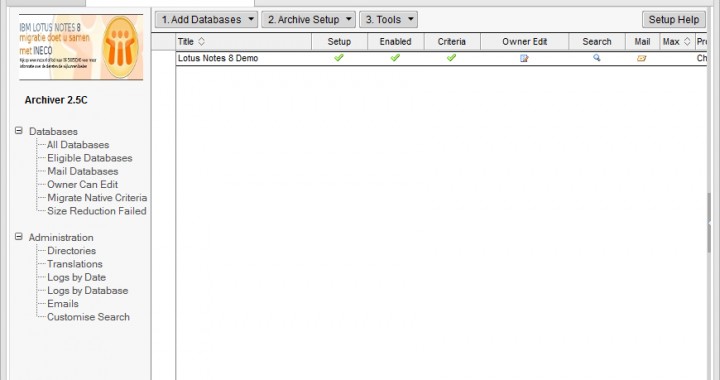Image resolution: width=720 pixels, height=380 pixels.
Task: Select the Administration tree heading
Action: [61, 238]
